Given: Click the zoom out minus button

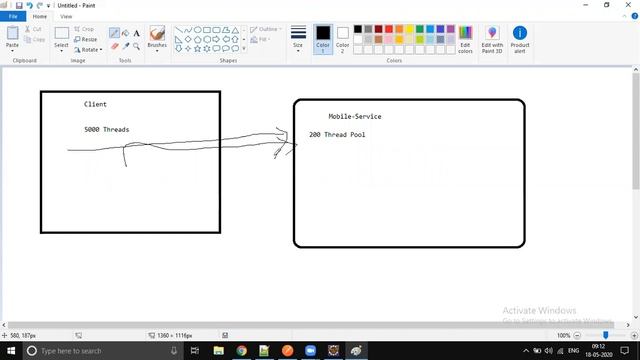Looking at the screenshot, I should [x=577, y=336].
